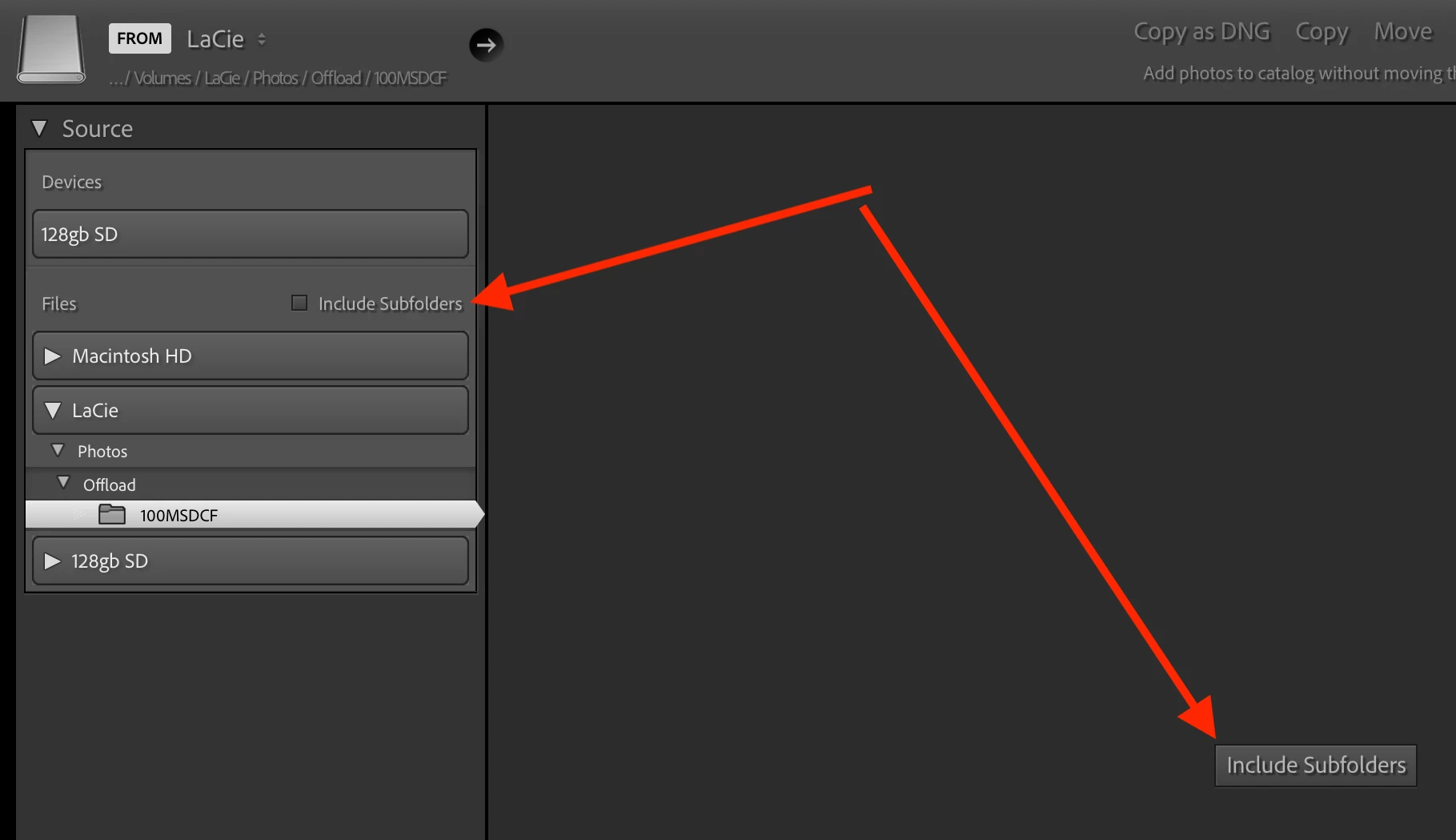Click the large Include Subfolders button

click(1316, 765)
